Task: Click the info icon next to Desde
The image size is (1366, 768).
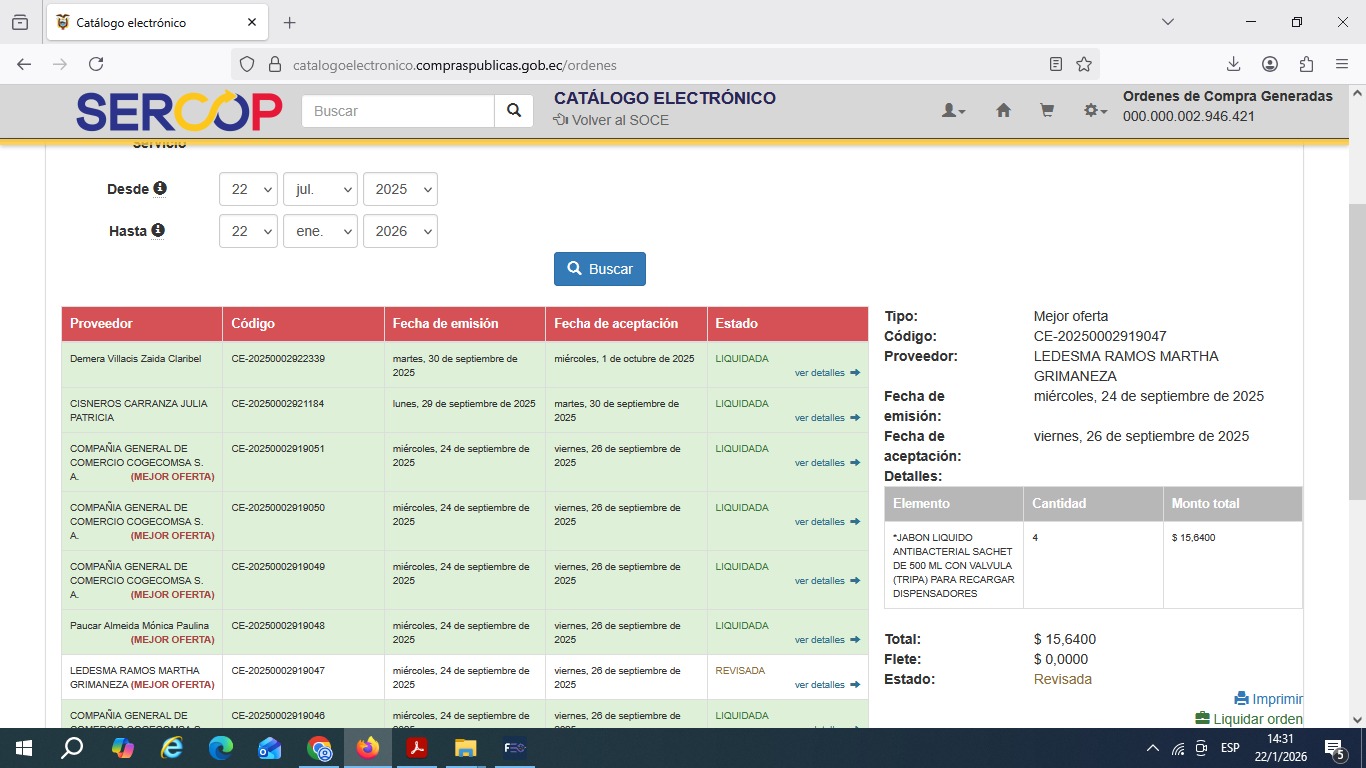Action: pos(160,188)
